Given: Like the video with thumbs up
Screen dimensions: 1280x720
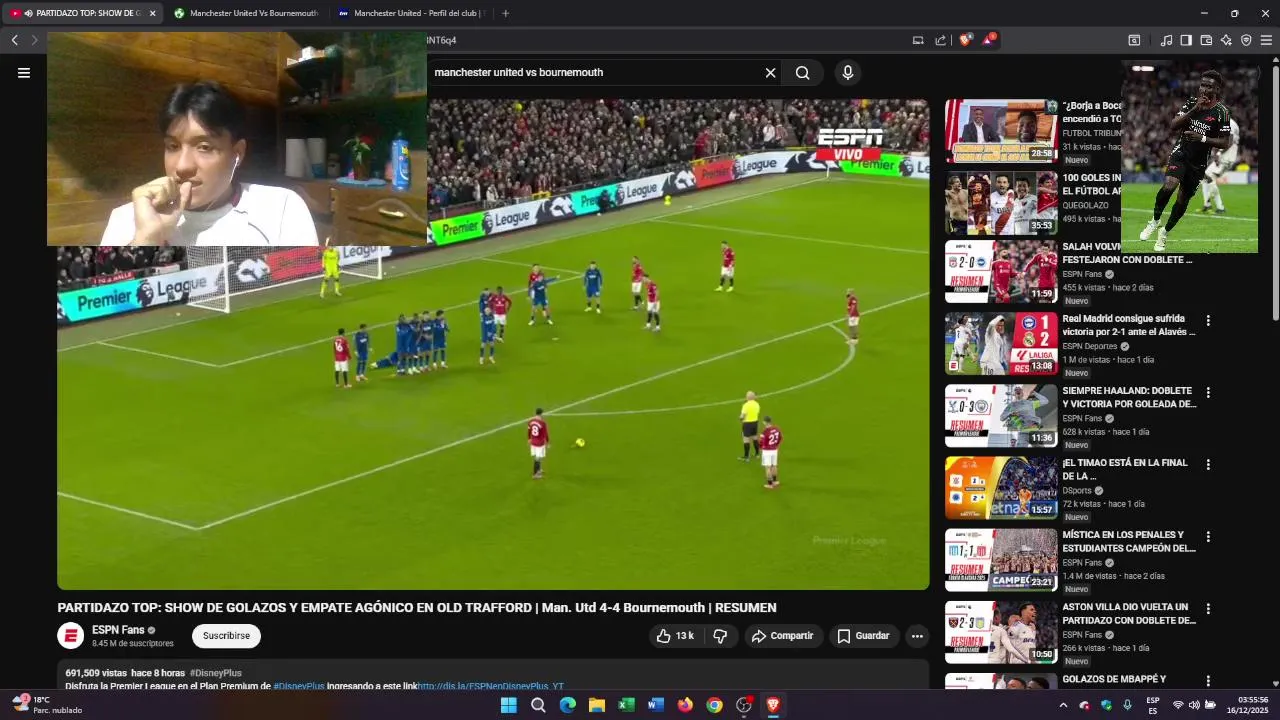Looking at the screenshot, I should 674,636.
